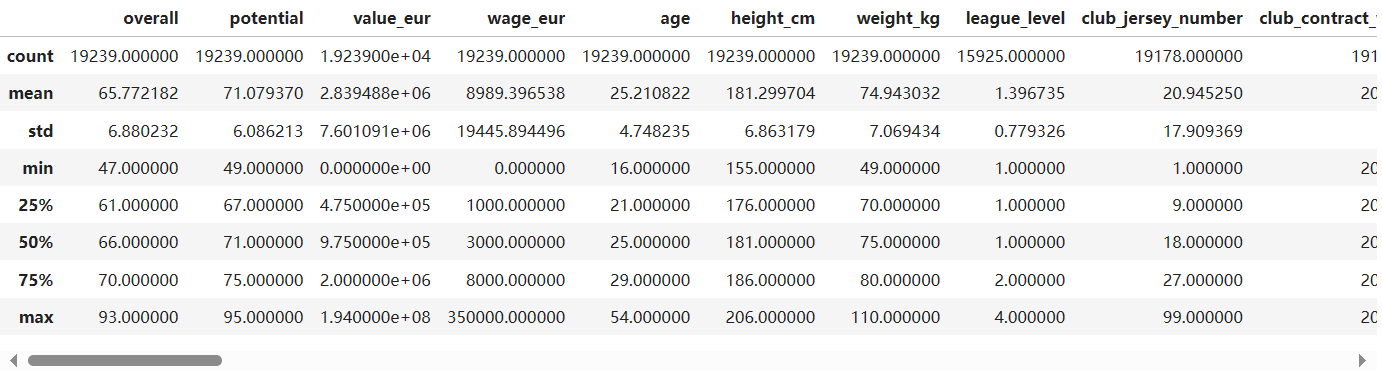1382x370 pixels.
Task: Click the horizontal scrollbar thumb
Action: click(125, 360)
